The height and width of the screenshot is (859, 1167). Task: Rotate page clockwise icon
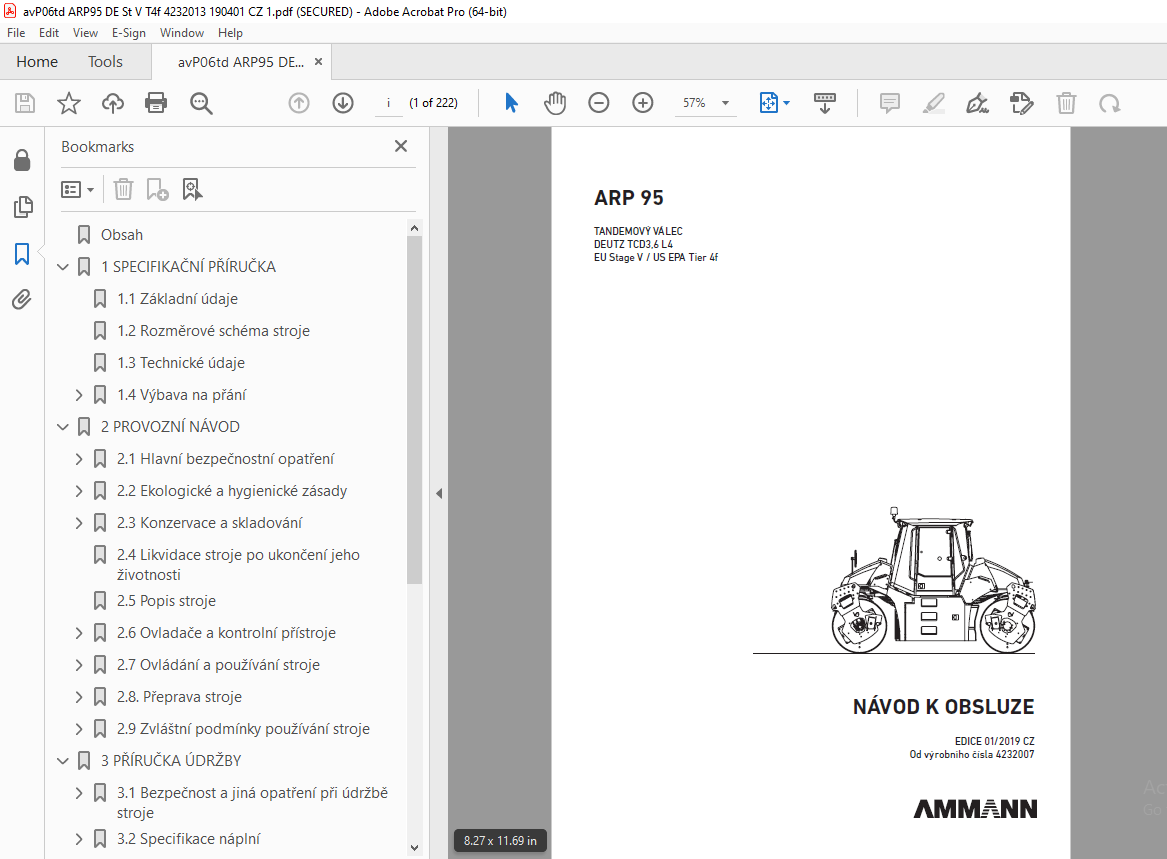(x=1110, y=103)
